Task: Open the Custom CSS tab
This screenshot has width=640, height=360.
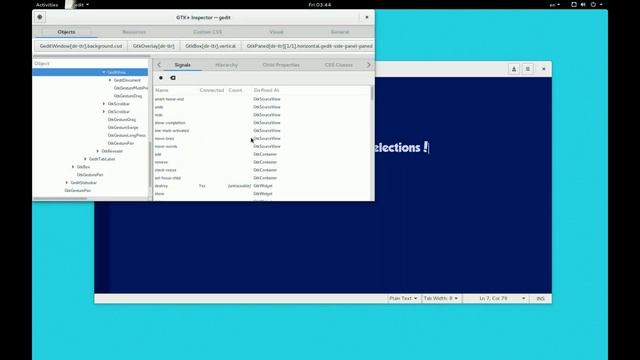Action: point(207,32)
